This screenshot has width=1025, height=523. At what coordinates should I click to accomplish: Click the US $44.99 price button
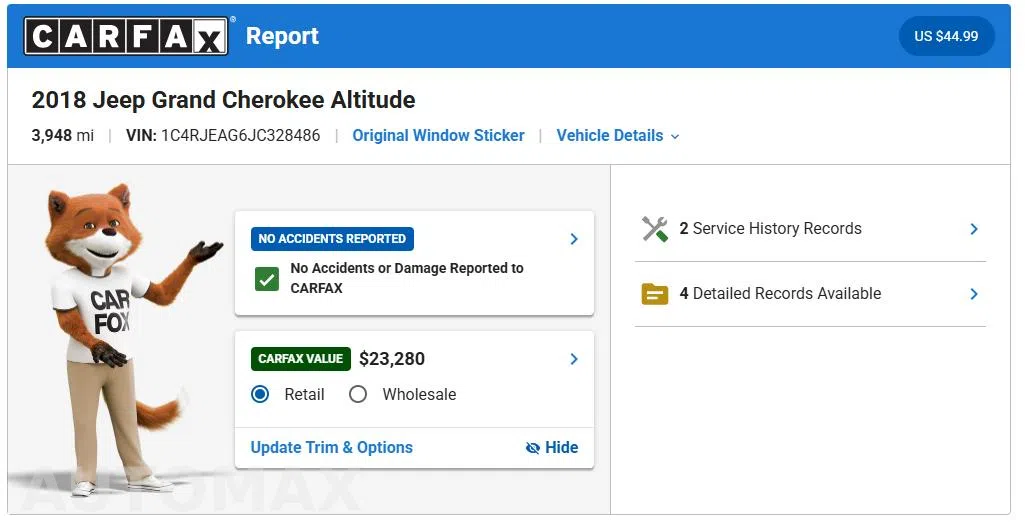pos(947,36)
